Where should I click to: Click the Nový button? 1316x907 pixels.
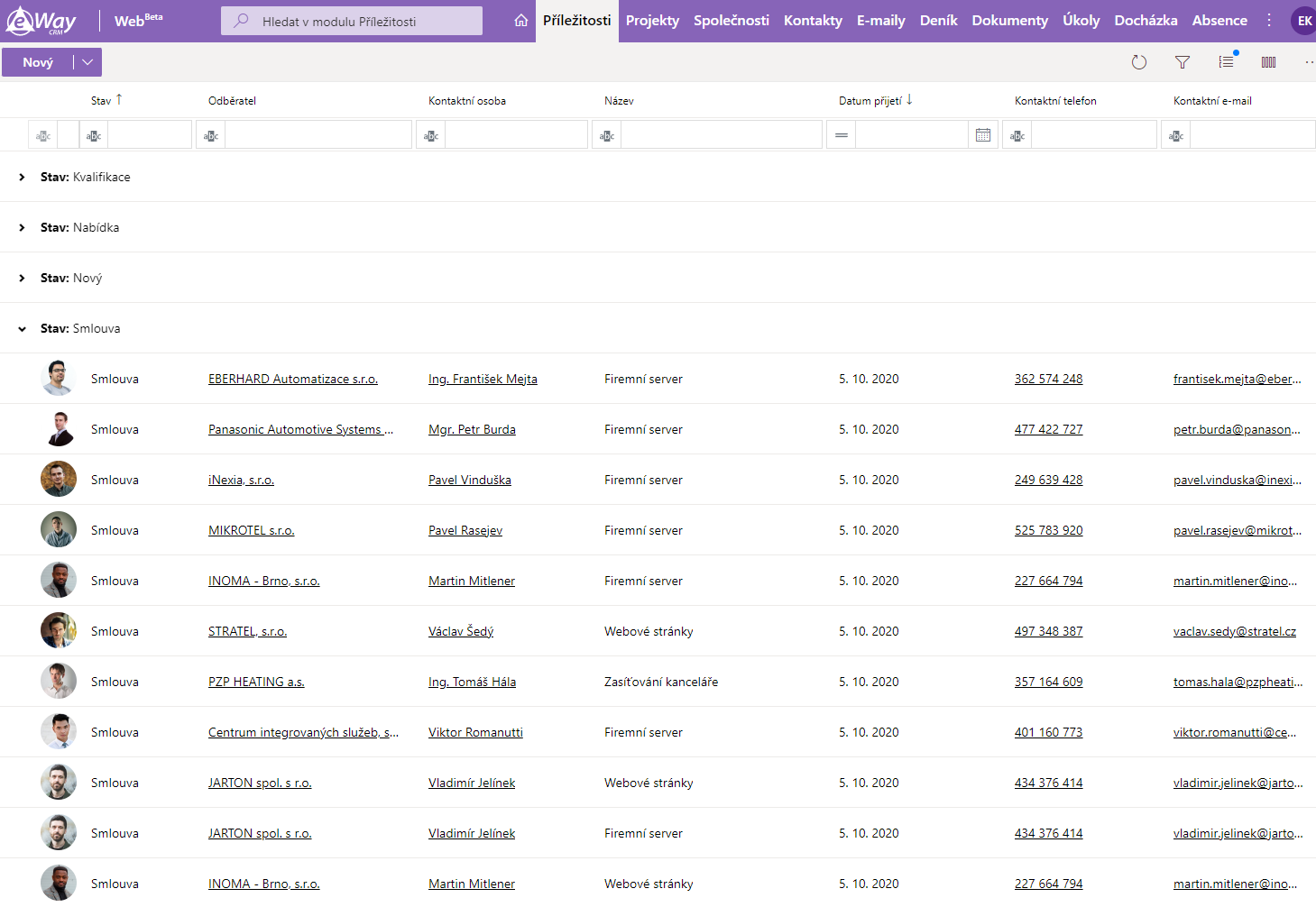coord(38,62)
